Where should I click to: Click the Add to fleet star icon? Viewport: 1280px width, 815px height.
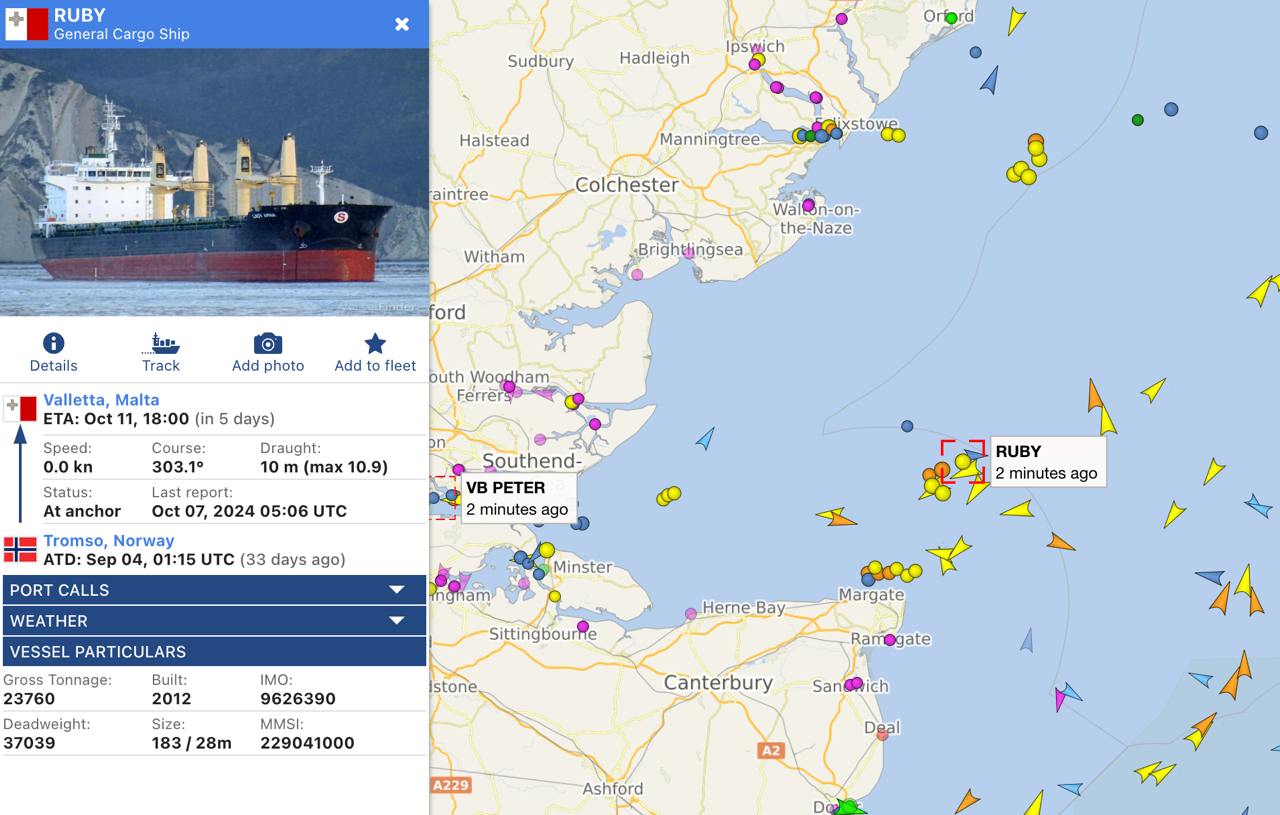[x=375, y=344]
